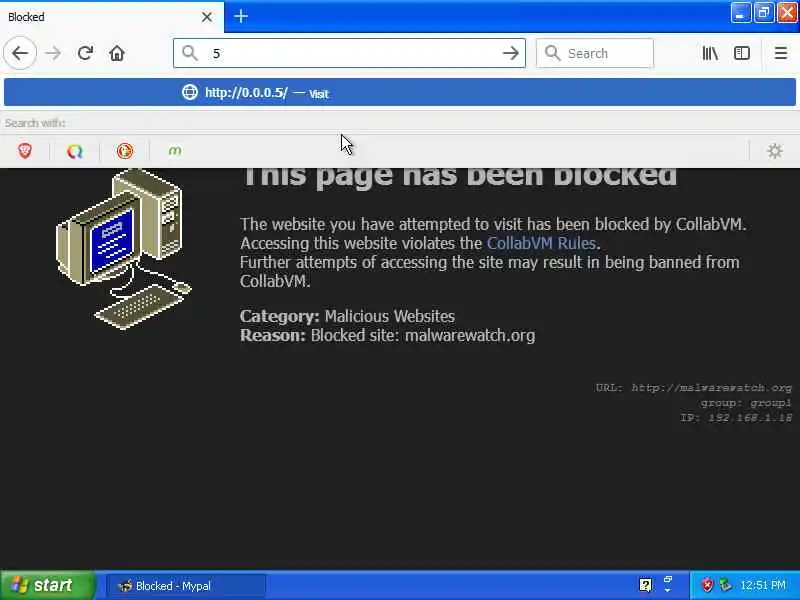Click the retro computer illustration
The image size is (800, 600).
(124, 249)
